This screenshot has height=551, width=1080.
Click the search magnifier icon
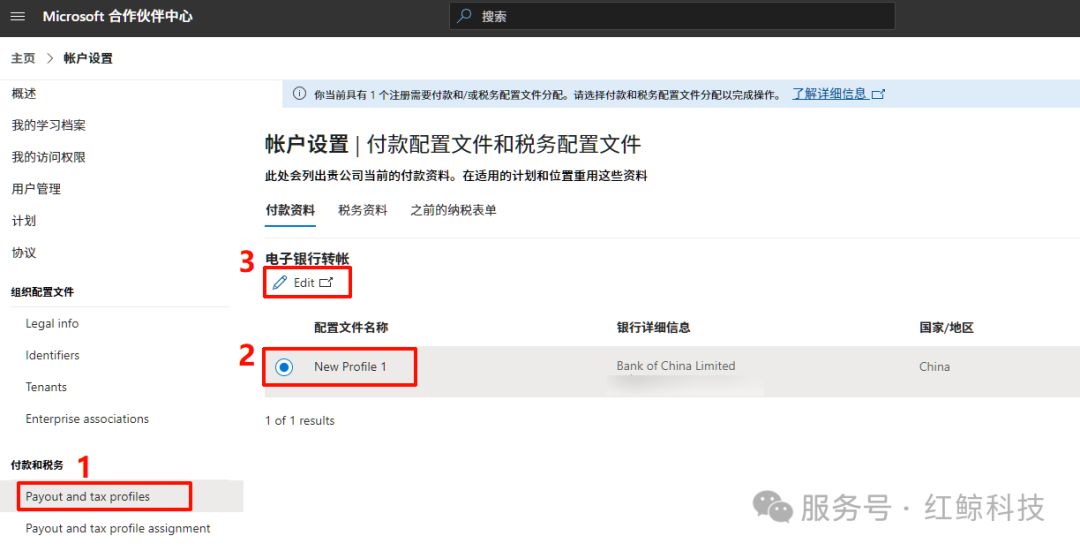click(465, 16)
